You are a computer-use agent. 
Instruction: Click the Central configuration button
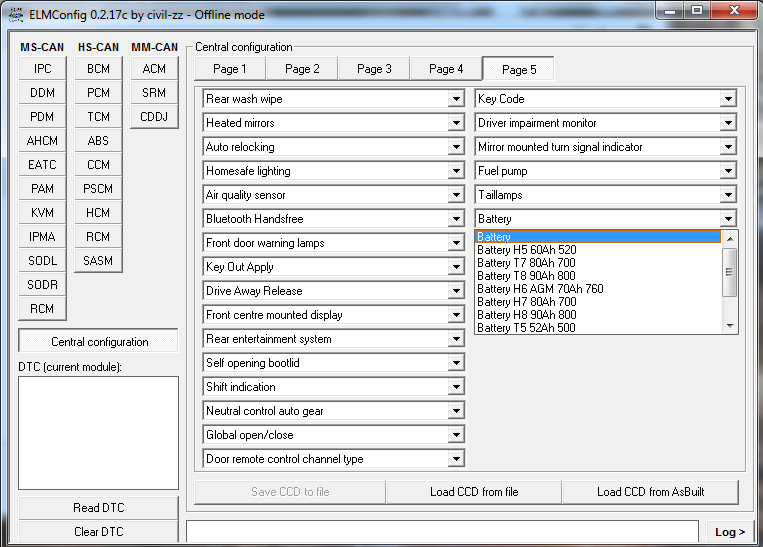coord(99,342)
